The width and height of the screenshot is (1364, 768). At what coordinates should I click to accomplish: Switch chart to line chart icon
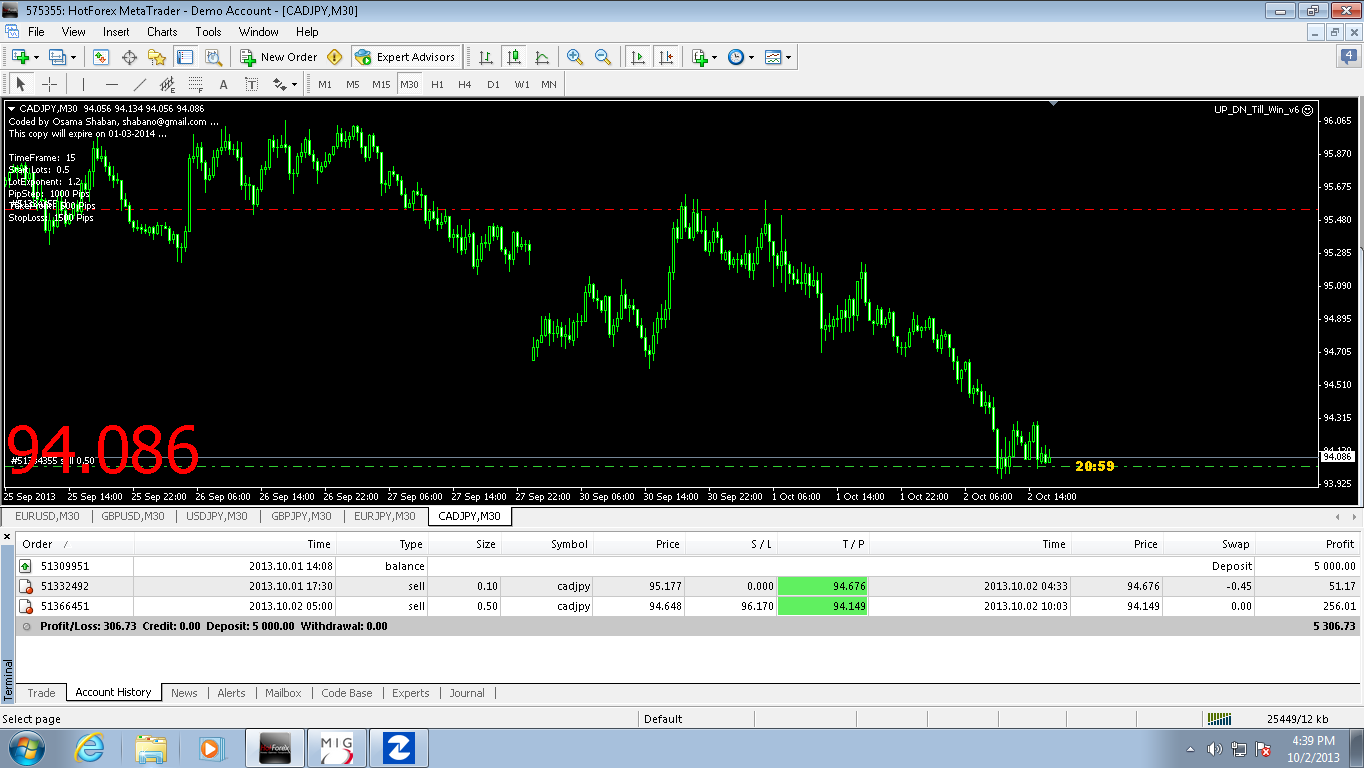click(x=542, y=57)
